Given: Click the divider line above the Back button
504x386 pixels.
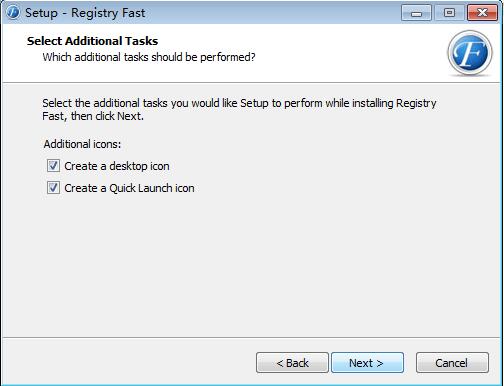Looking at the screenshot, I should pyautogui.click(x=252, y=337).
